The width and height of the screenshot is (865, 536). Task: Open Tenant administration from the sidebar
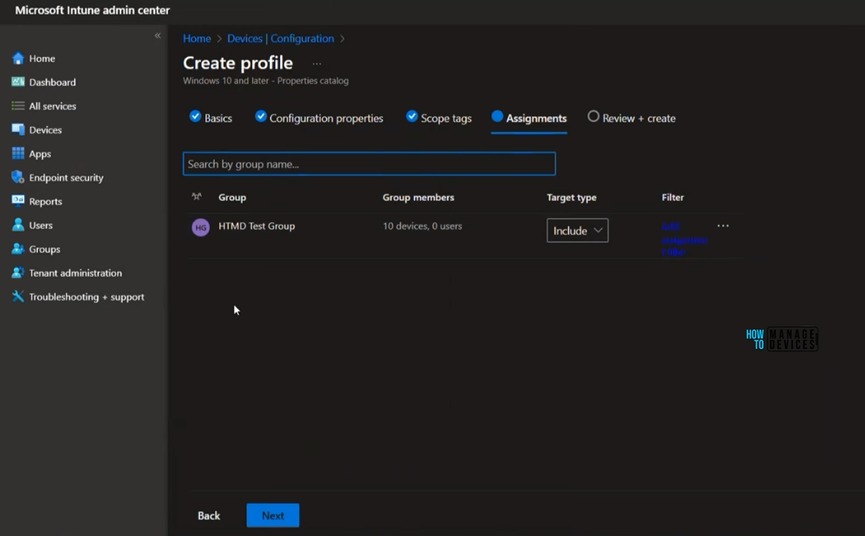click(76, 272)
